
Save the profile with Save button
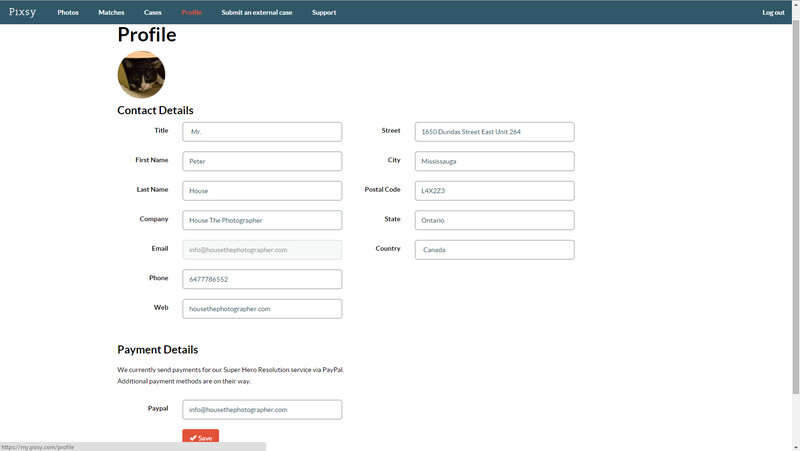pos(201,437)
